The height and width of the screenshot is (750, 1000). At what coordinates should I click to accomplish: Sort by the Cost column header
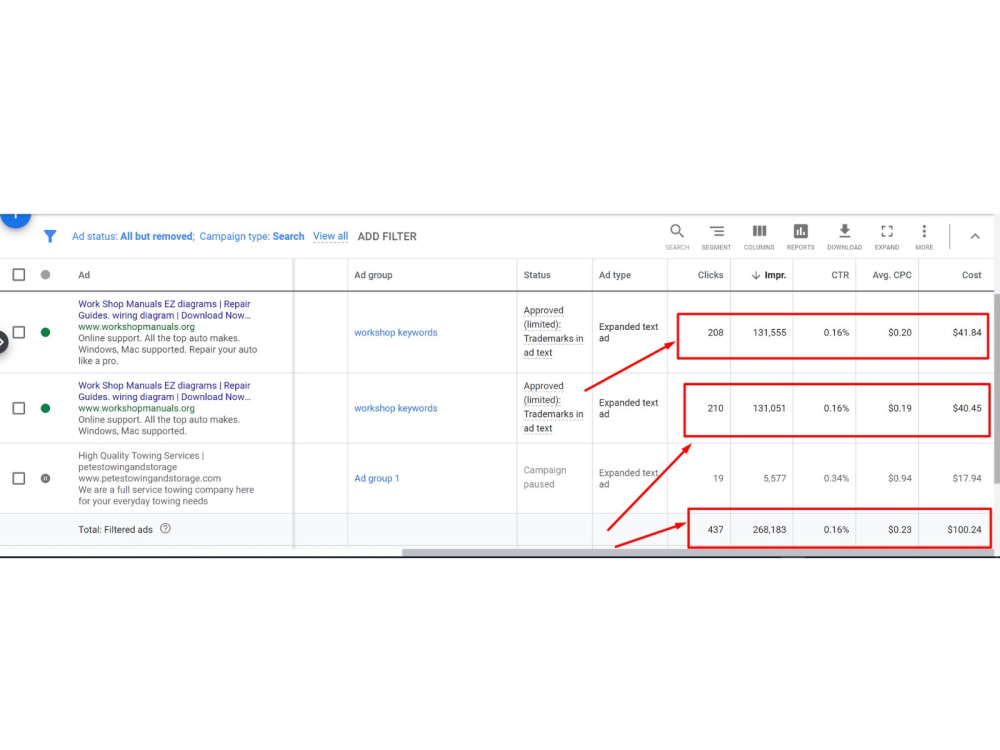pyautogui.click(x=971, y=275)
